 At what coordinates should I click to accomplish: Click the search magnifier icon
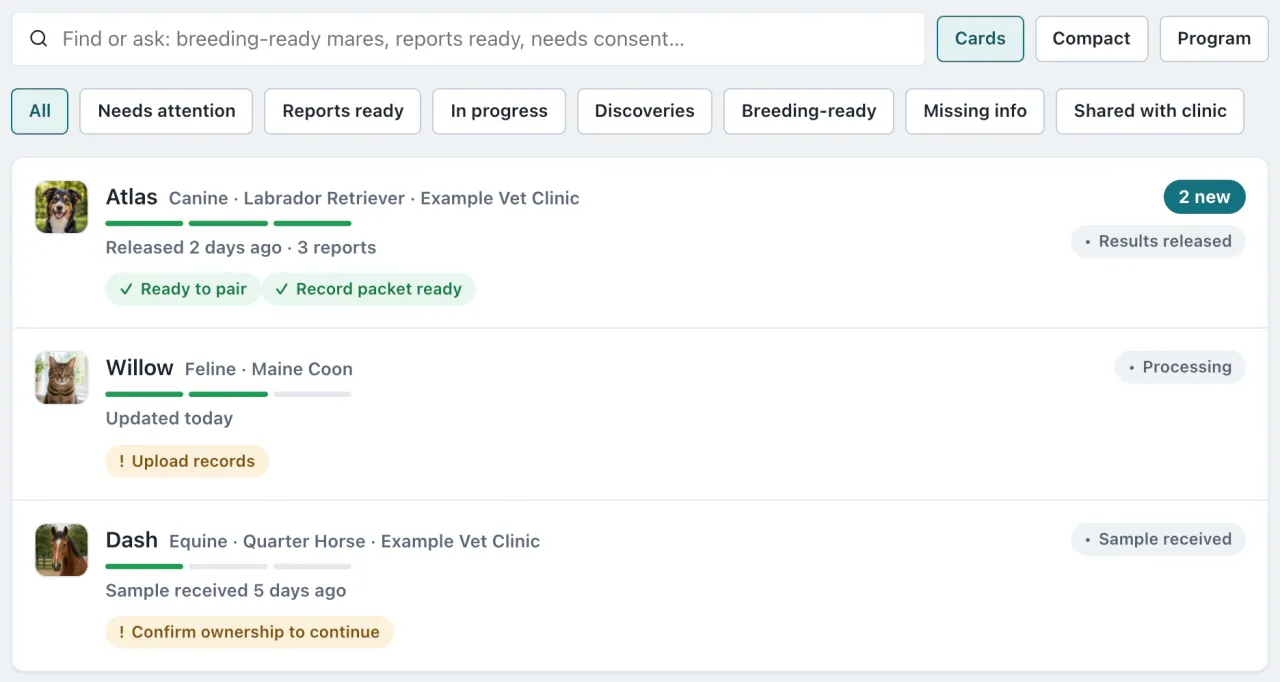point(38,39)
